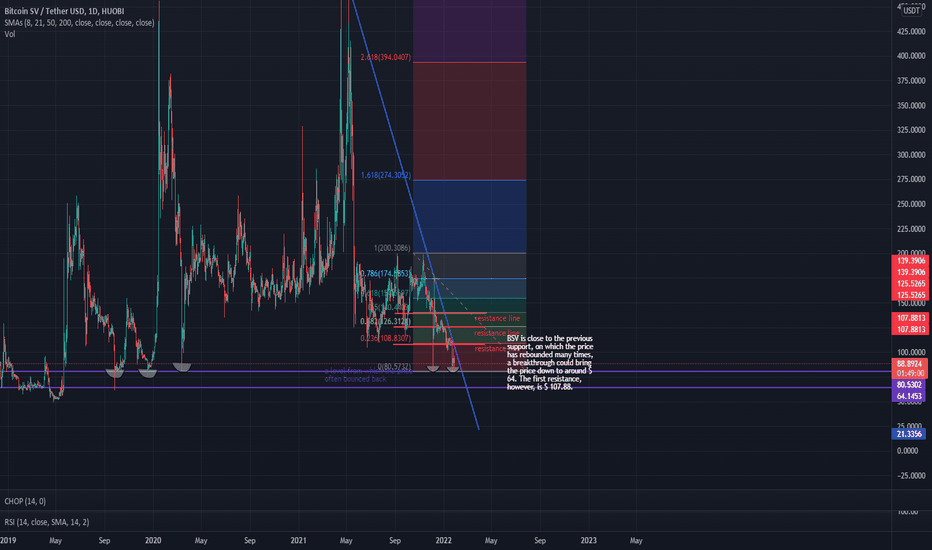Select the SMAs (8, 21, 50, 200) indicator legend
The height and width of the screenshot is (550, 932).
(x=79, y=23)
